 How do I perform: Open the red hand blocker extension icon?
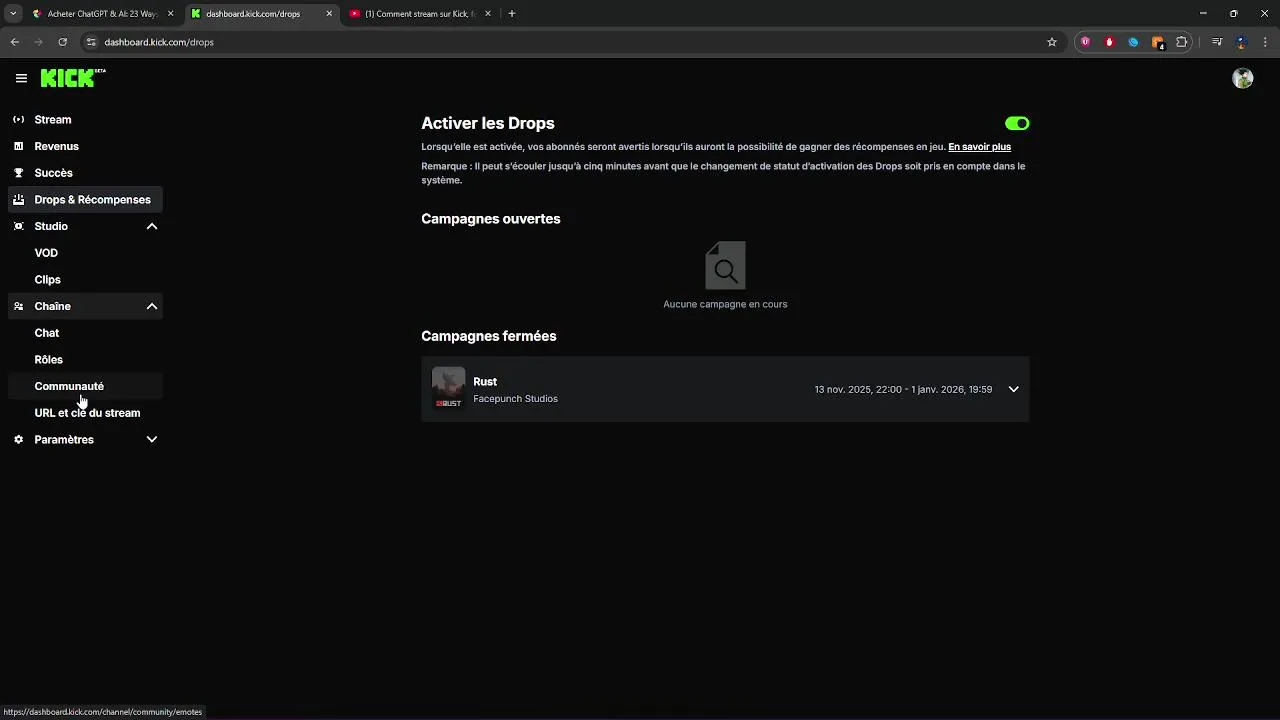(1109, 42)
